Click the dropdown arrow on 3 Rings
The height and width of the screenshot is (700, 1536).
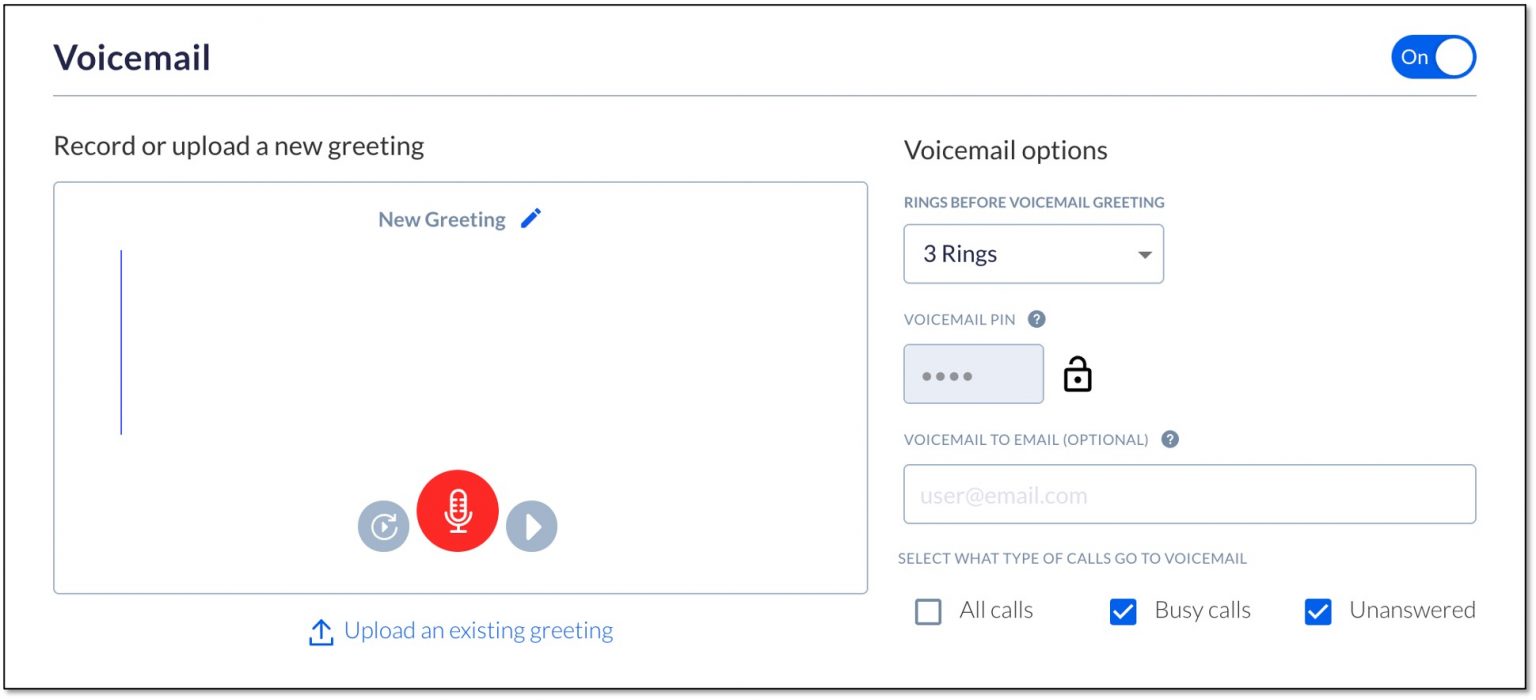click(1144, 254)
